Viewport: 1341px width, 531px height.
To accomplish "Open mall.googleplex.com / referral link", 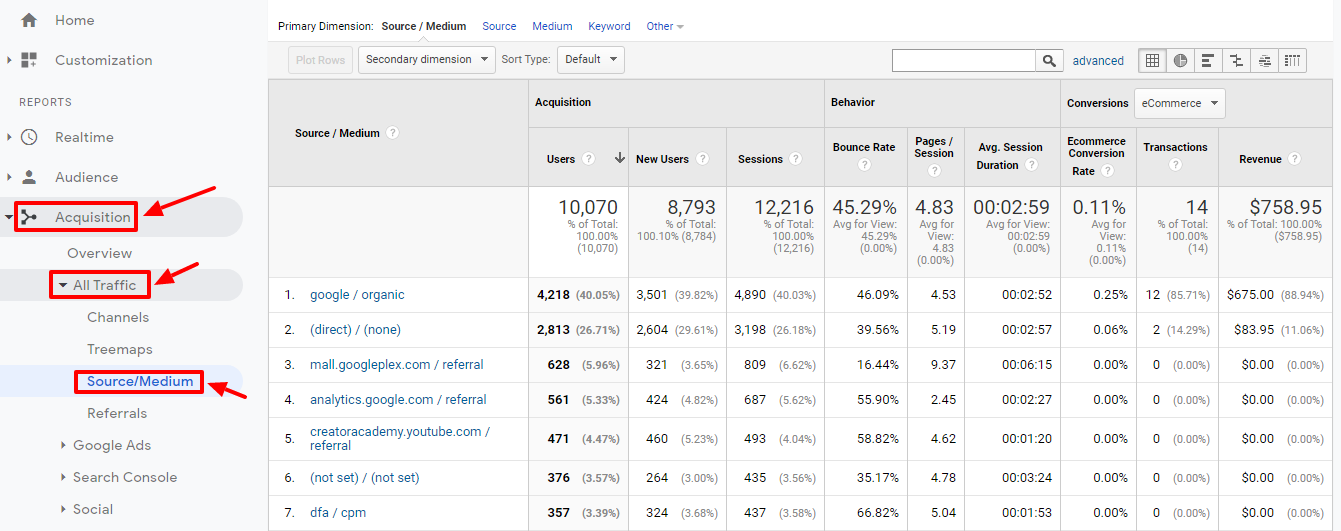I will click(397, 365).
